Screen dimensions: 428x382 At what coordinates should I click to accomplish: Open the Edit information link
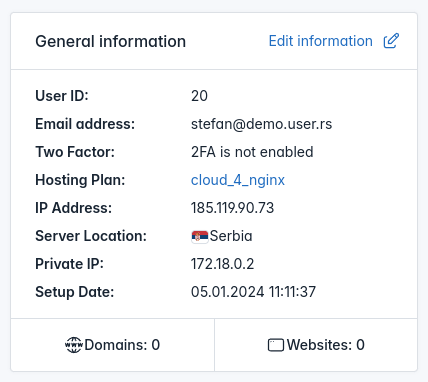321,41
